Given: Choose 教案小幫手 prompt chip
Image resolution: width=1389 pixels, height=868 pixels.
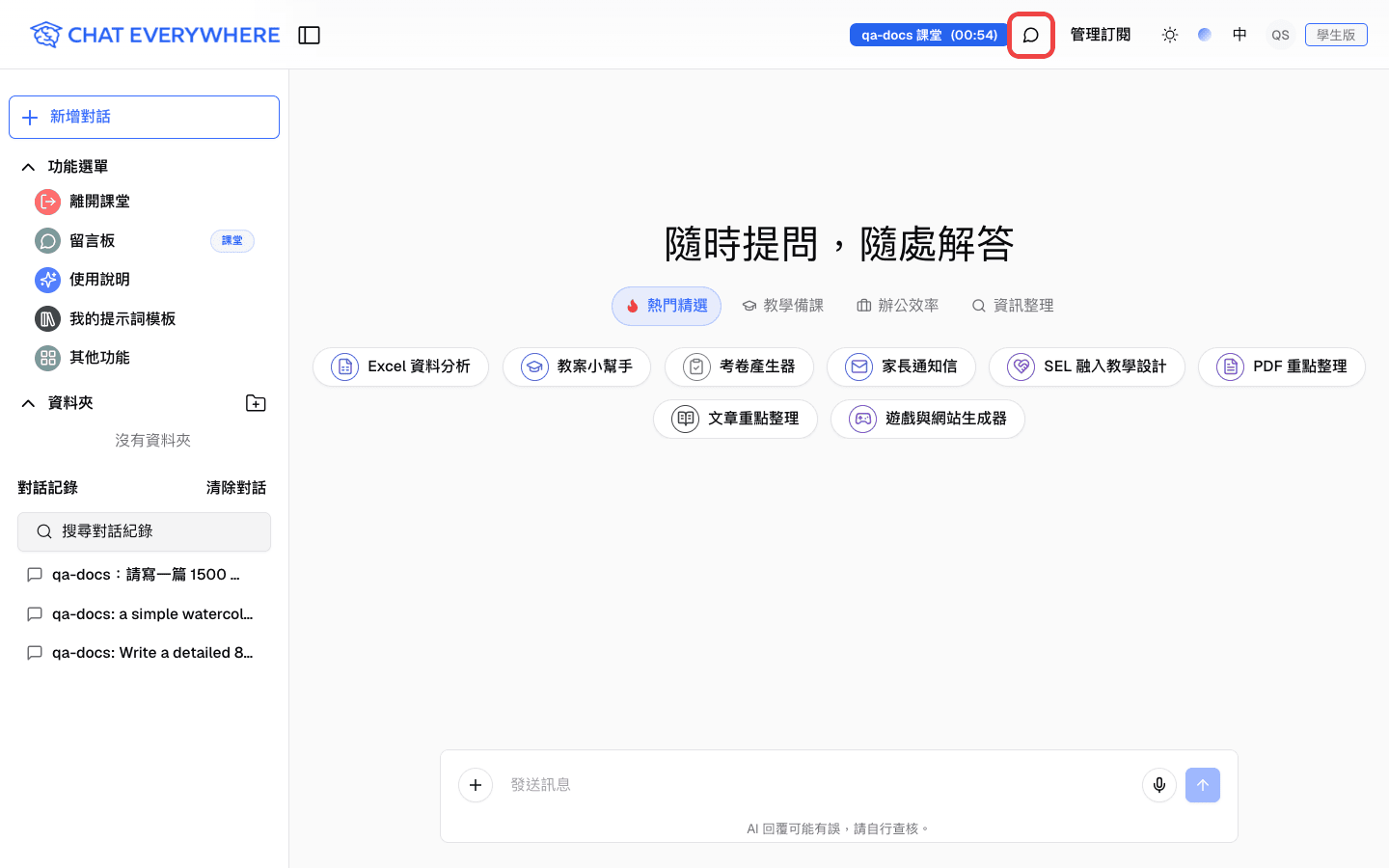Looking at the screenshot, I should pyautogui.click(x=577, y=366).
